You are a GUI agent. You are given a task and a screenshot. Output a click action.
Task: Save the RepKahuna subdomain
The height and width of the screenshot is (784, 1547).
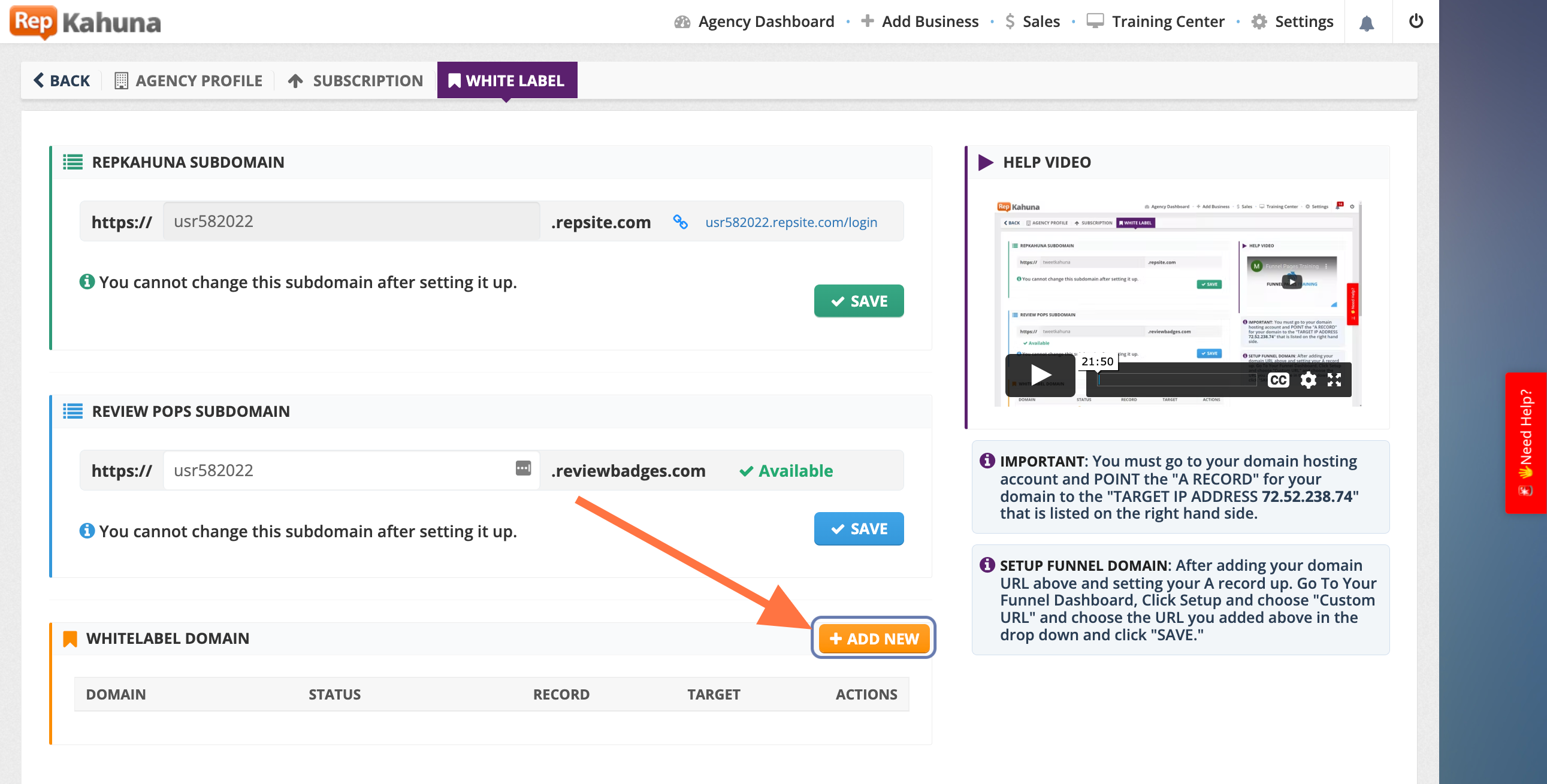coord(858,301)
